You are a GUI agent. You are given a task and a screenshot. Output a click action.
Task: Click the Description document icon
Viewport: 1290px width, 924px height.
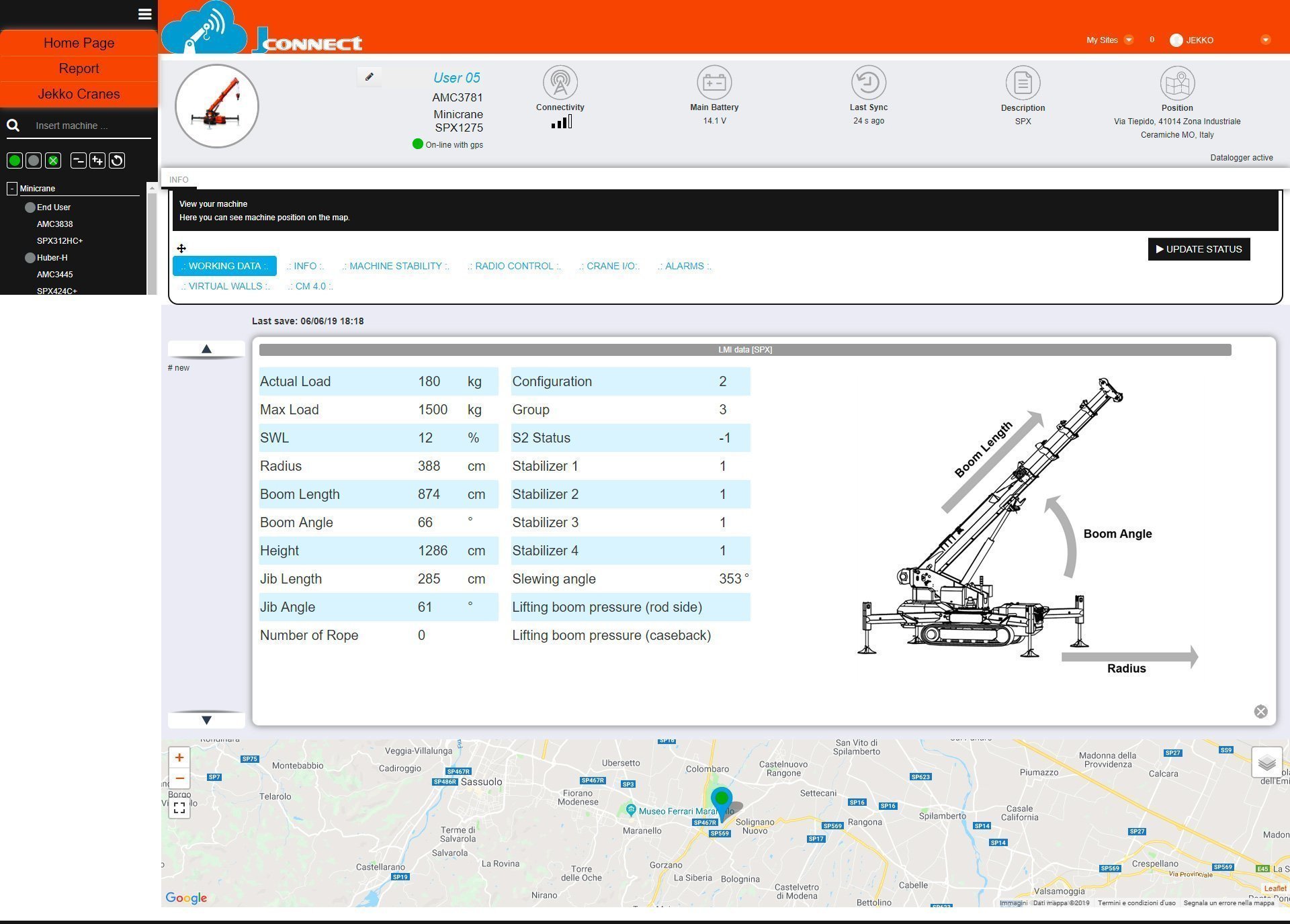[x=1023, y=83]
